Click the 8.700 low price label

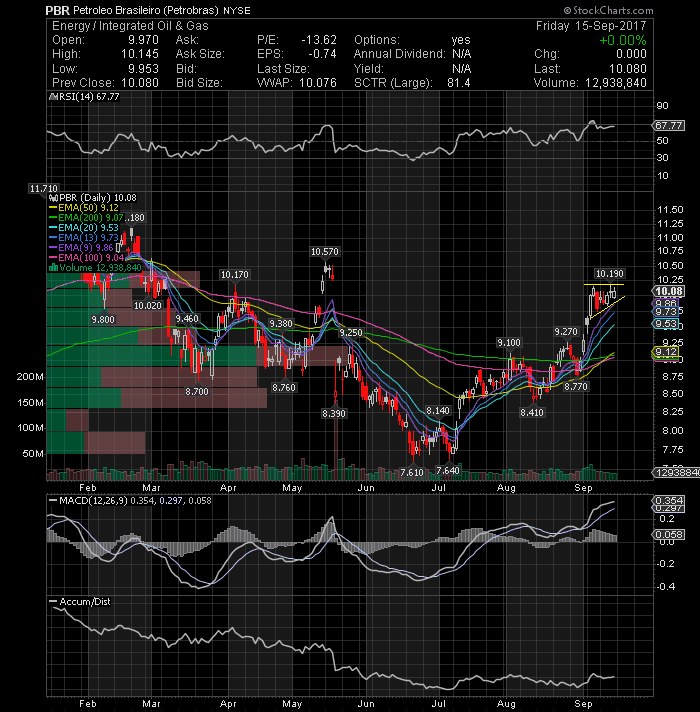coord(197,391)
